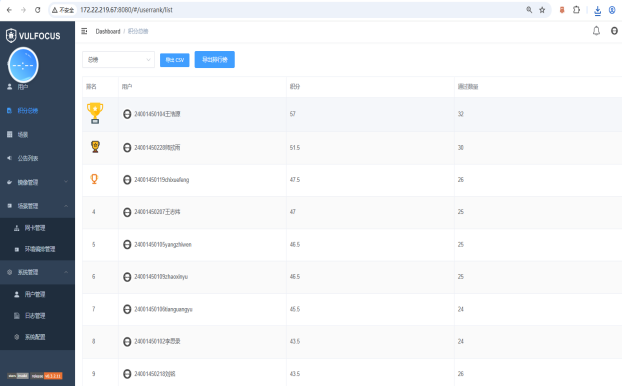Click the second-place trophy icon
622x386 pixels.
pyautogui.click(x=95, y=147)
